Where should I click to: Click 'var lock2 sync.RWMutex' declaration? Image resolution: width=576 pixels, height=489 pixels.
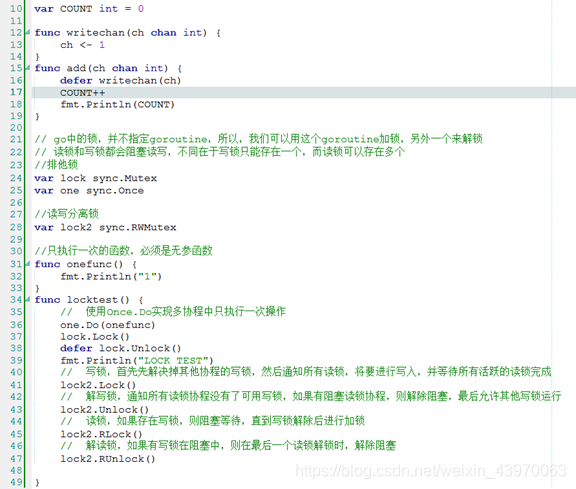105,227
